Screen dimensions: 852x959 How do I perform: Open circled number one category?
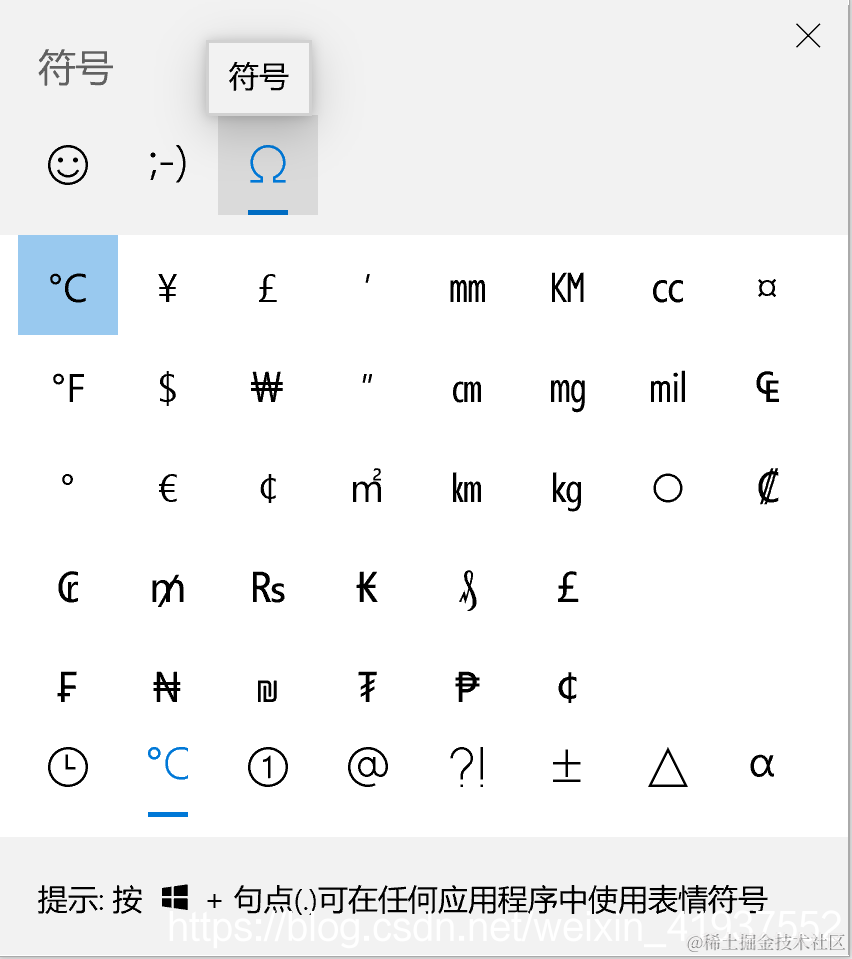coord(268,766)
